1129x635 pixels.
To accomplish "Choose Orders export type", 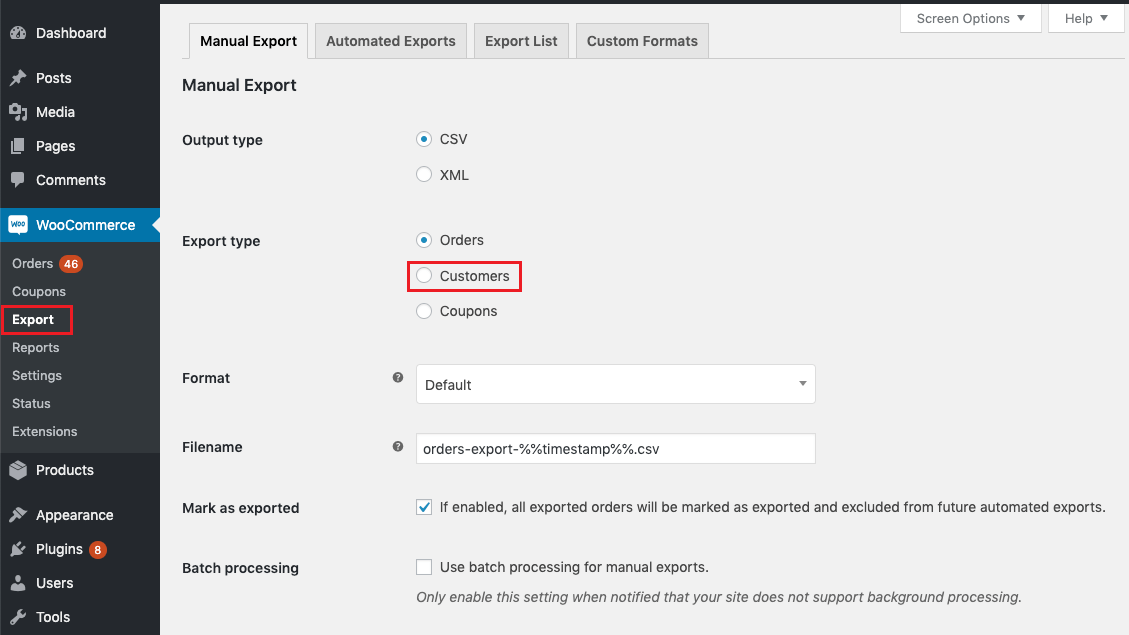I will (424, 240).
